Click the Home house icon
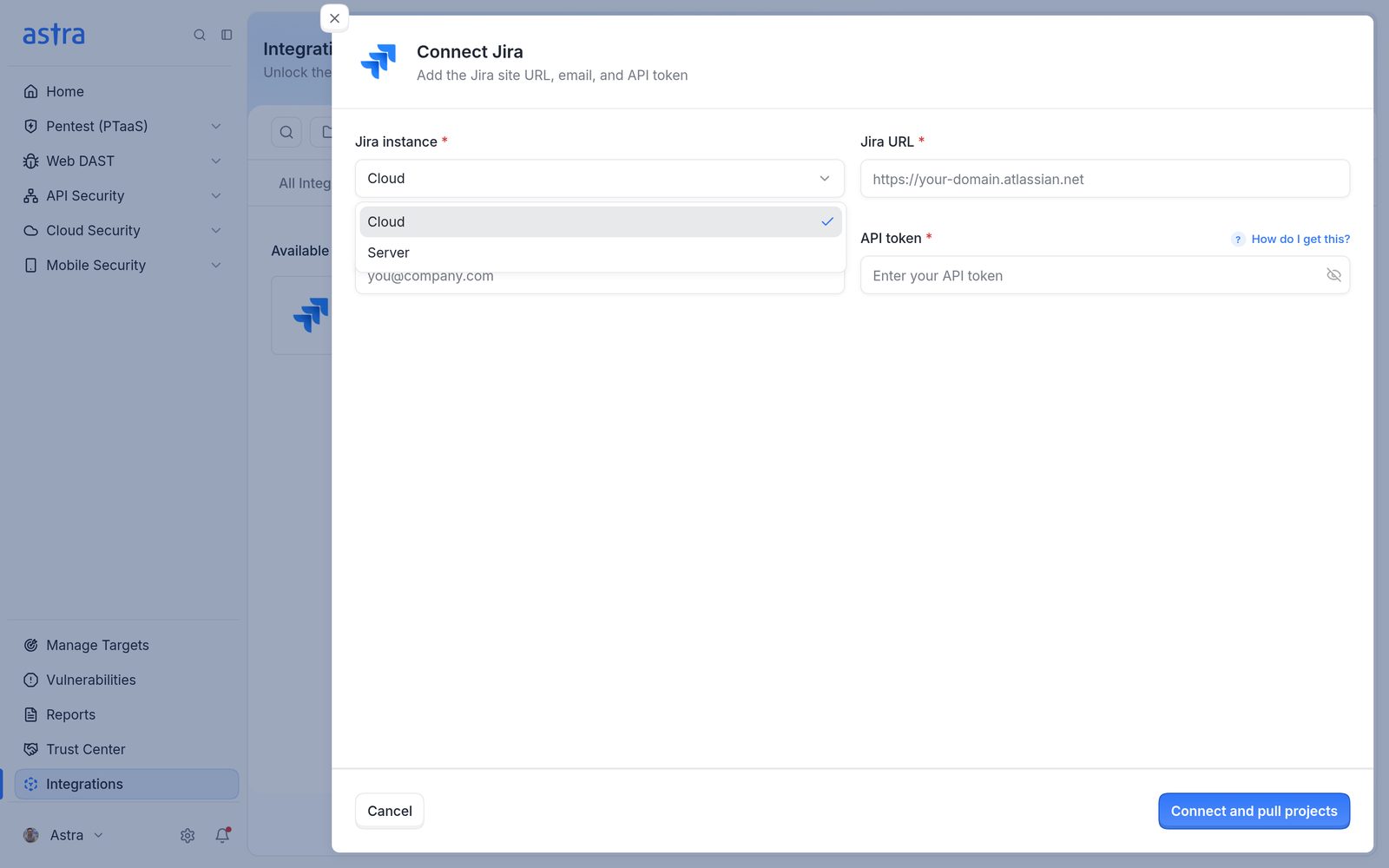The height and width of the screenshot is (868, 1389). 31,91
